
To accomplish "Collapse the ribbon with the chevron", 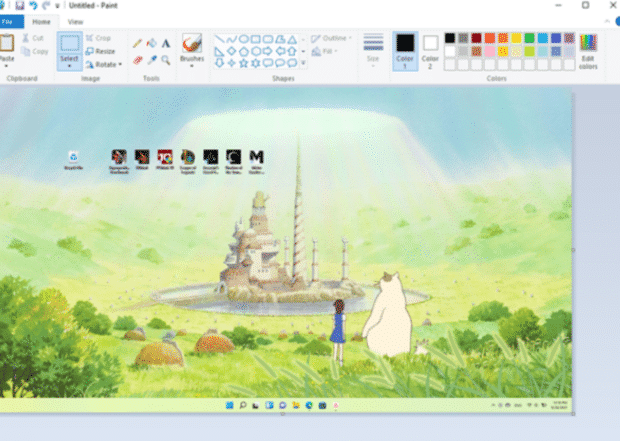I will (x=607, y=21).
